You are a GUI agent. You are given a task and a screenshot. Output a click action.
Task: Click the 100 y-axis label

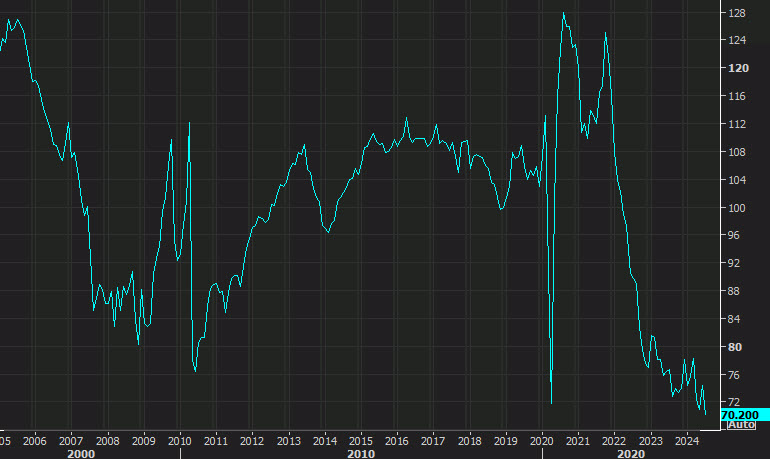[x=737, y=208]
